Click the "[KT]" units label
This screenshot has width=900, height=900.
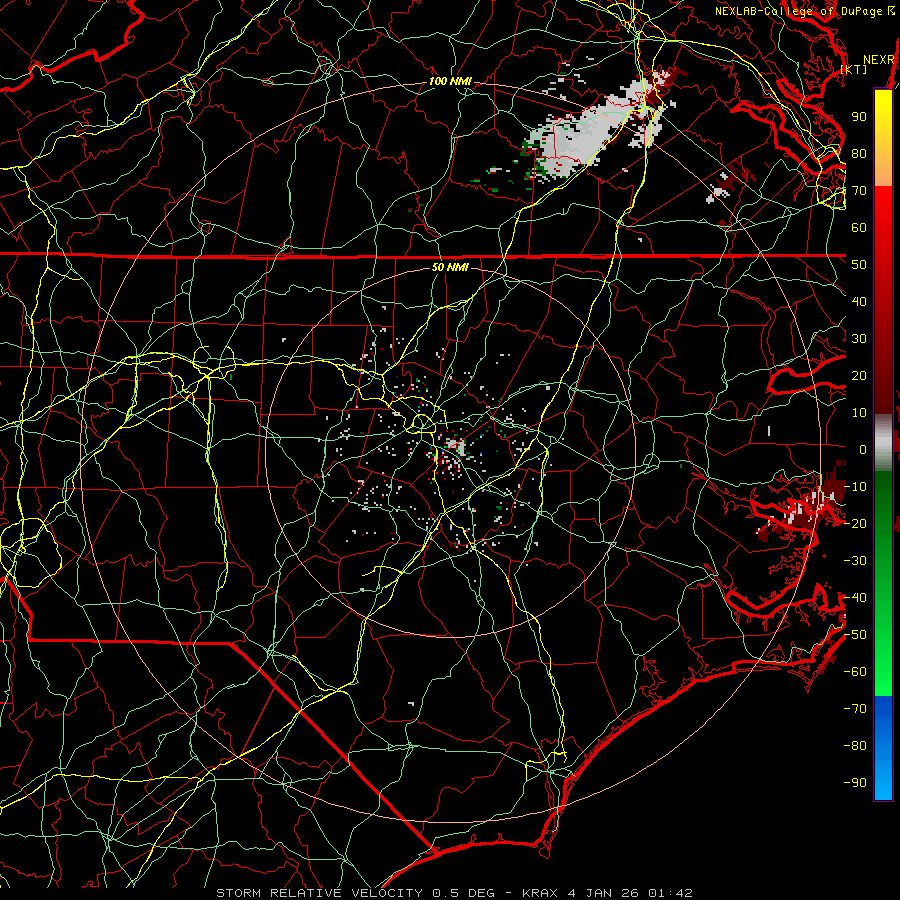pos(854,69)
